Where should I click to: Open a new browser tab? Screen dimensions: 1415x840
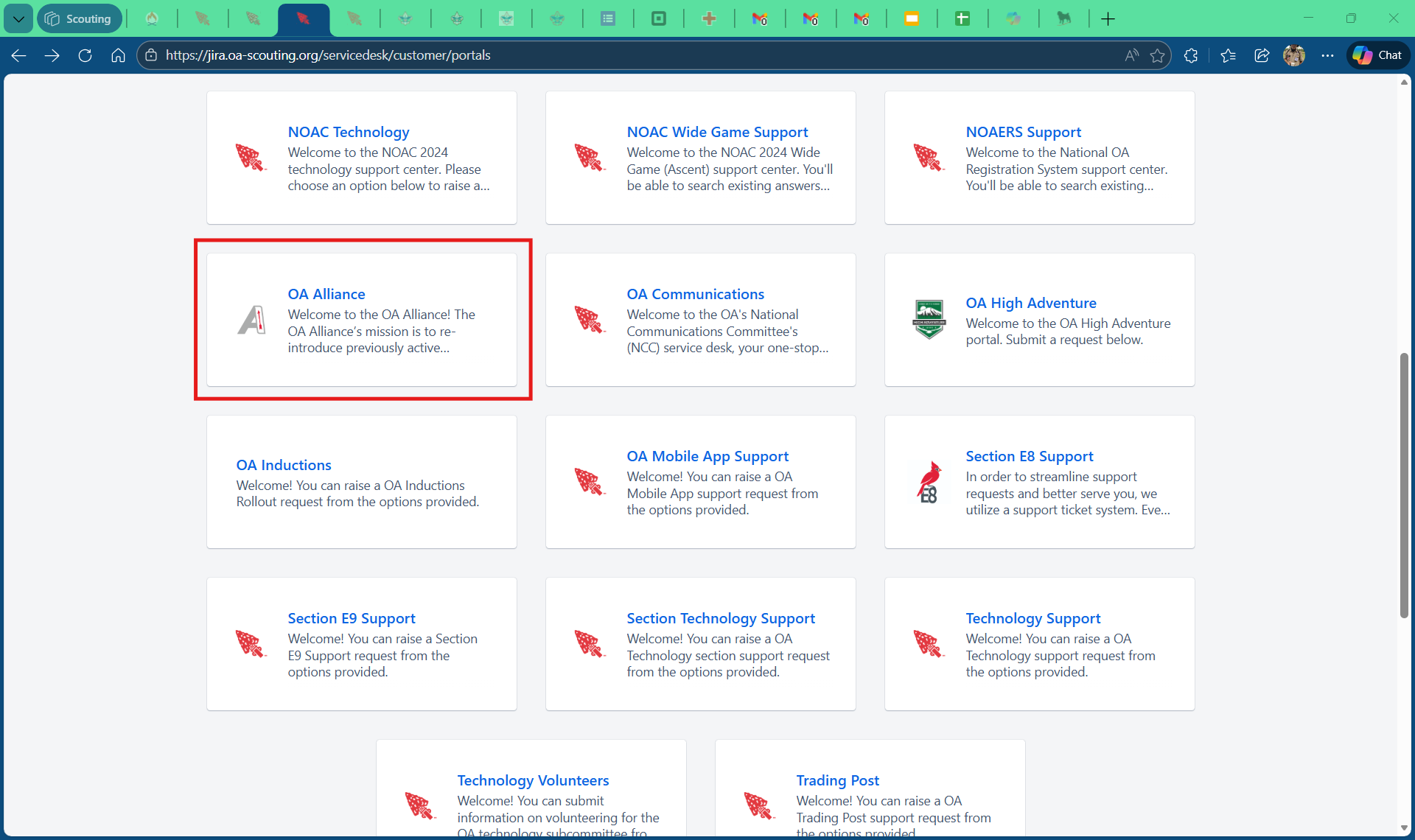[1108, 19]
